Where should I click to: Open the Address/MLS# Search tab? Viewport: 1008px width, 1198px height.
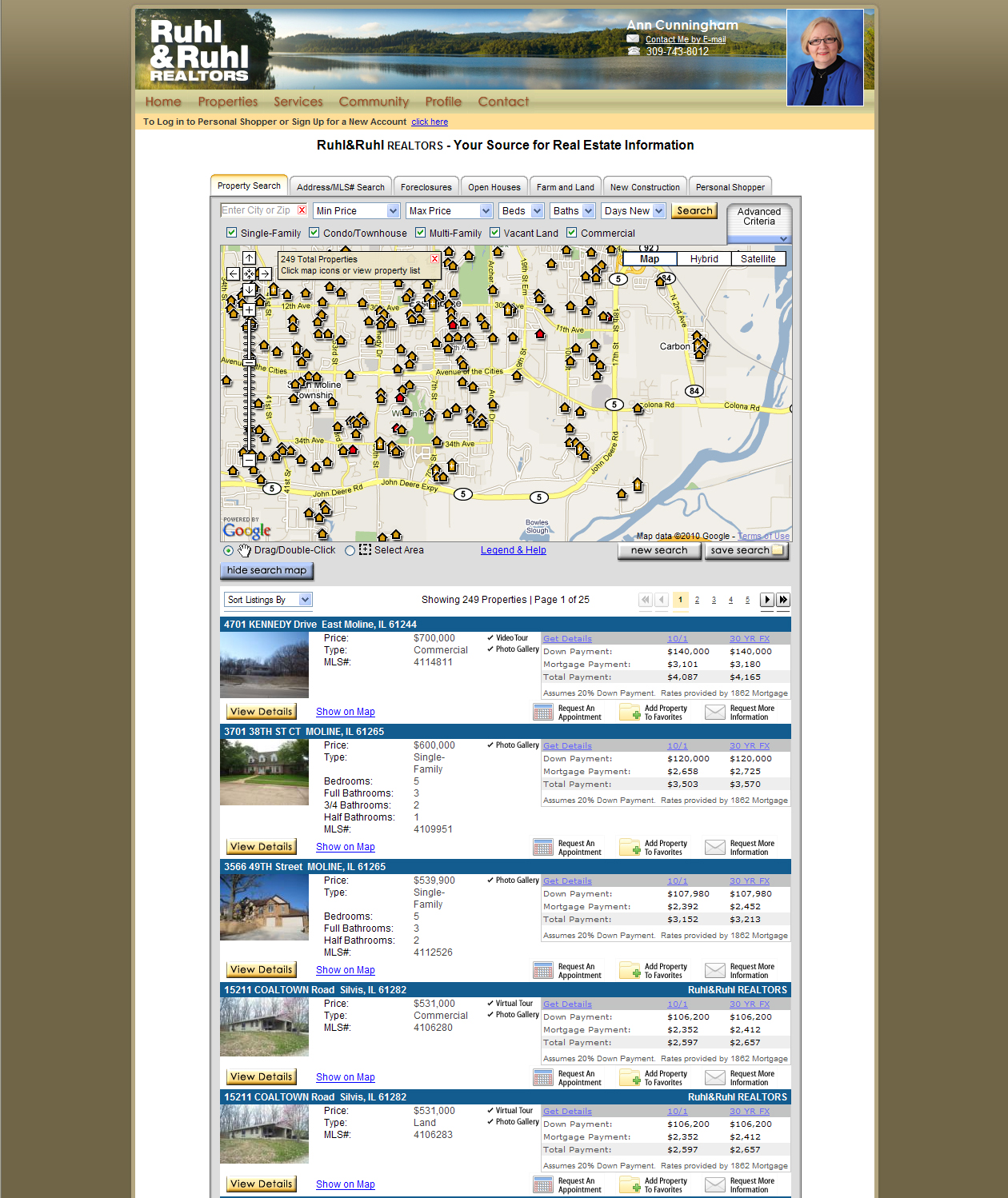click(x=340, y=186)
